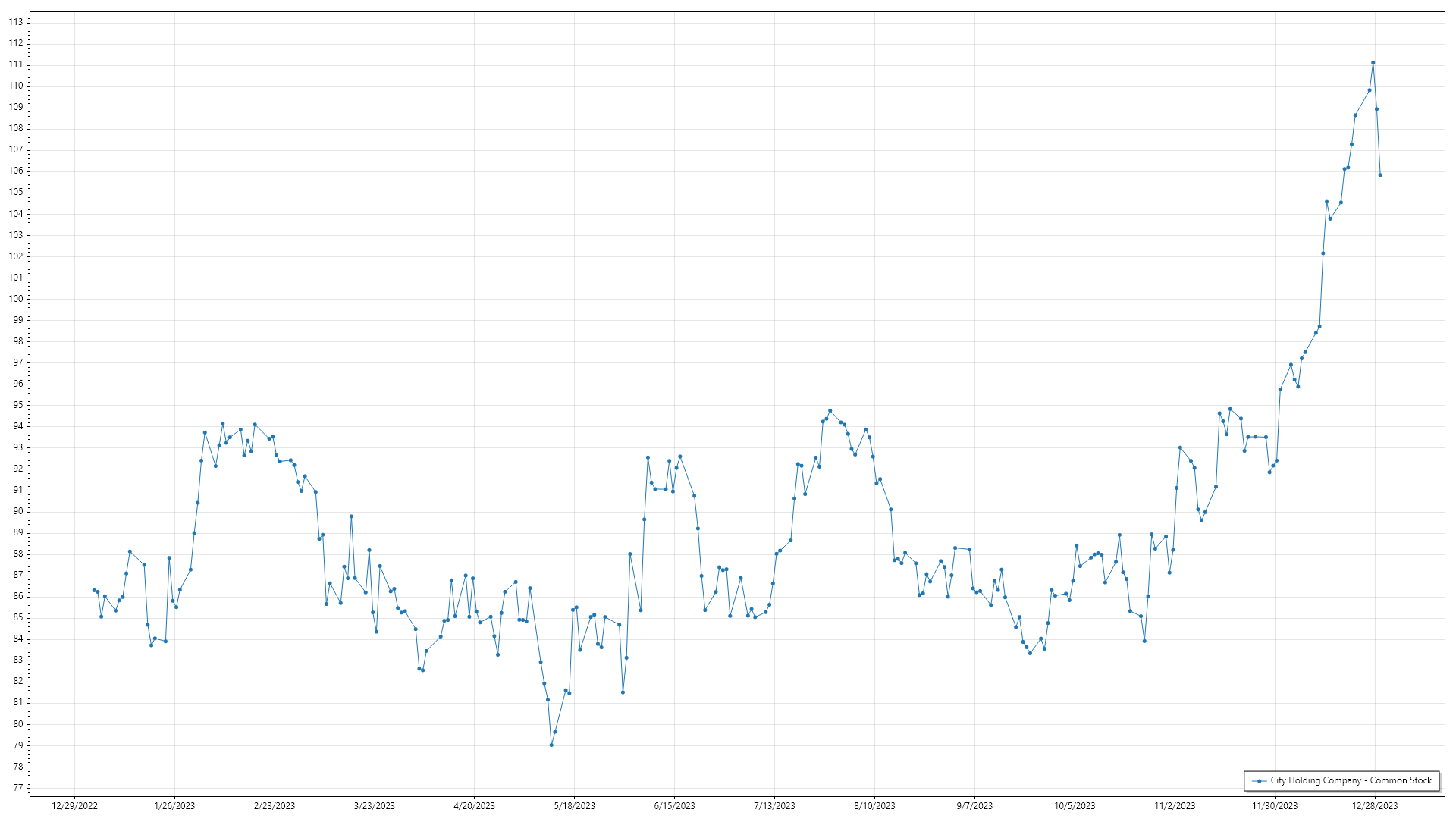Click the highest data point near 111
The height and width of the screenshot is (819, 1456).
tap(1373, 63)
